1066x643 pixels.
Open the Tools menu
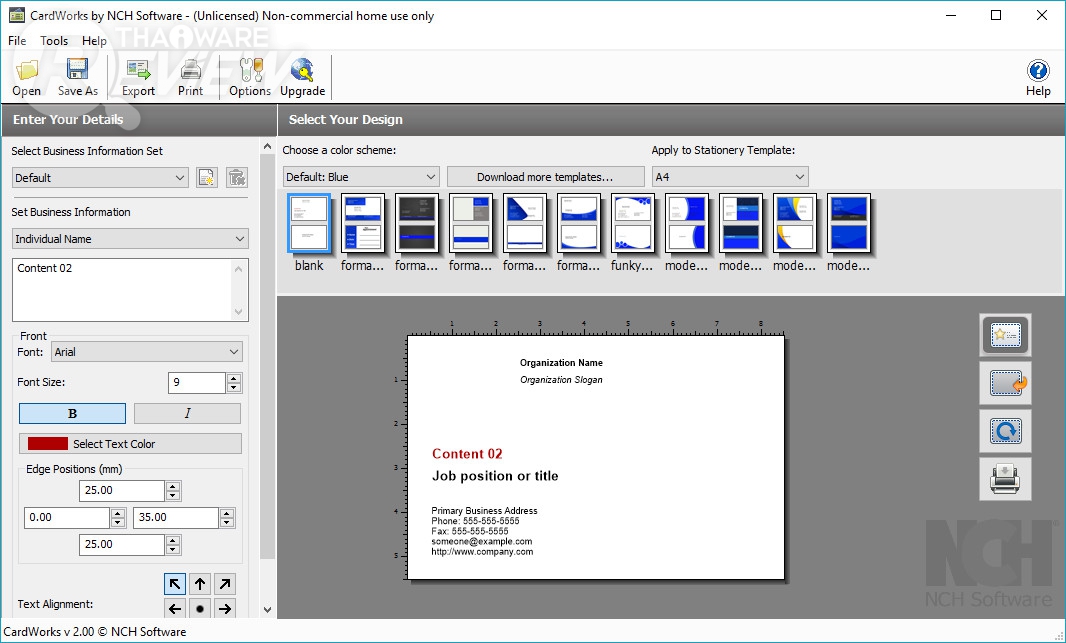tap(54, 41)
